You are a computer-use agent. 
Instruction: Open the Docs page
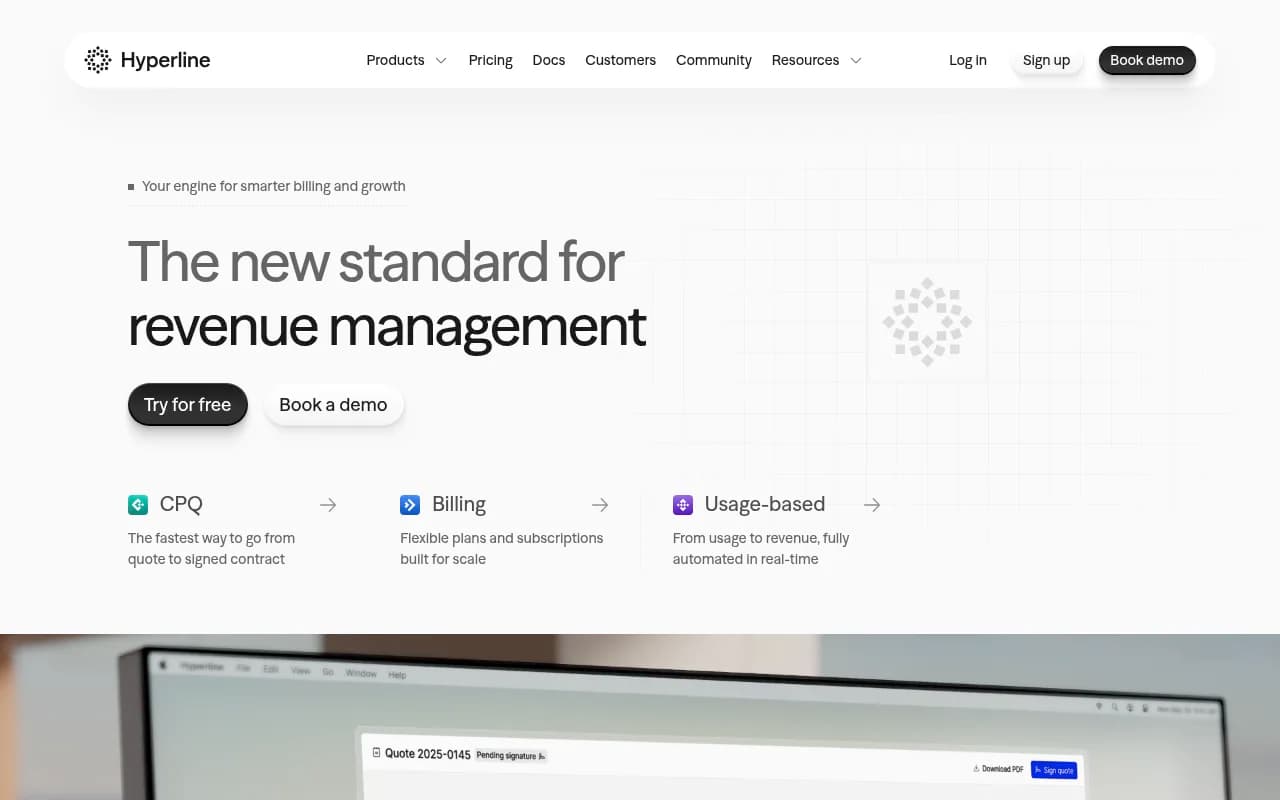[549, 60]
